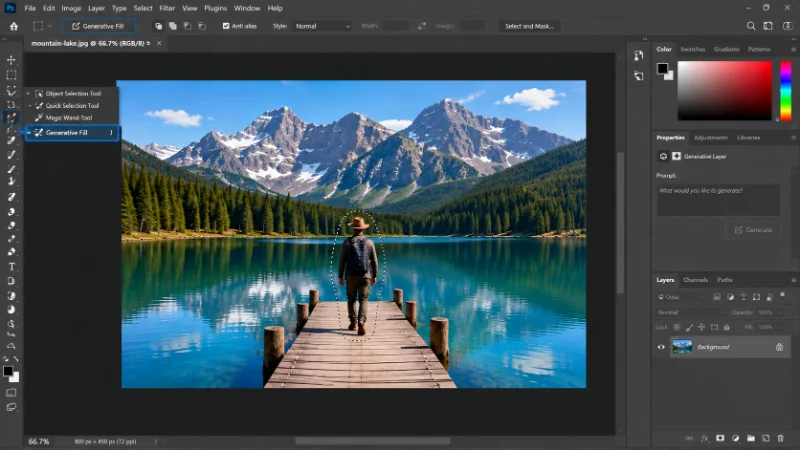Viewport: 800px width, 450px height.
Task: Open the Fill value dropdown
Action: [x=769, y=327]
